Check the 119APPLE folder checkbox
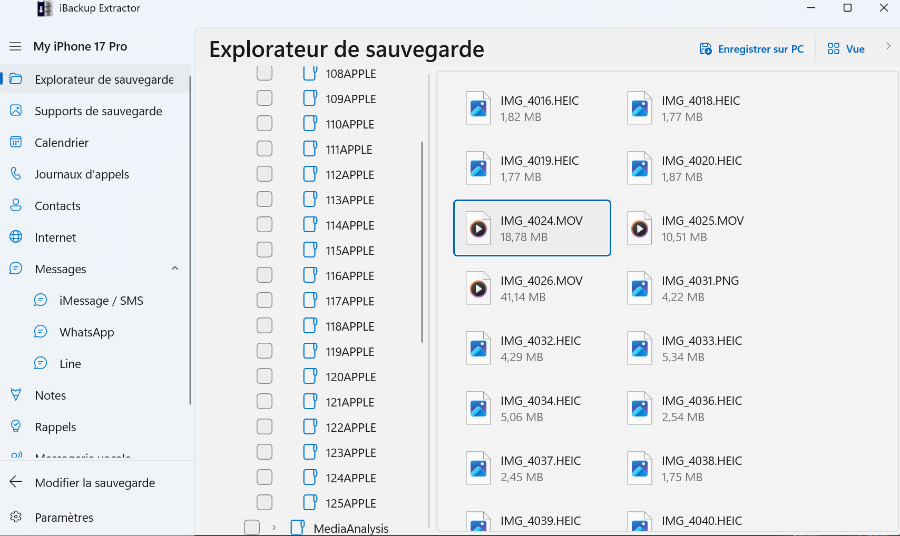Screen dimensions: 900x536 (264, 351)
